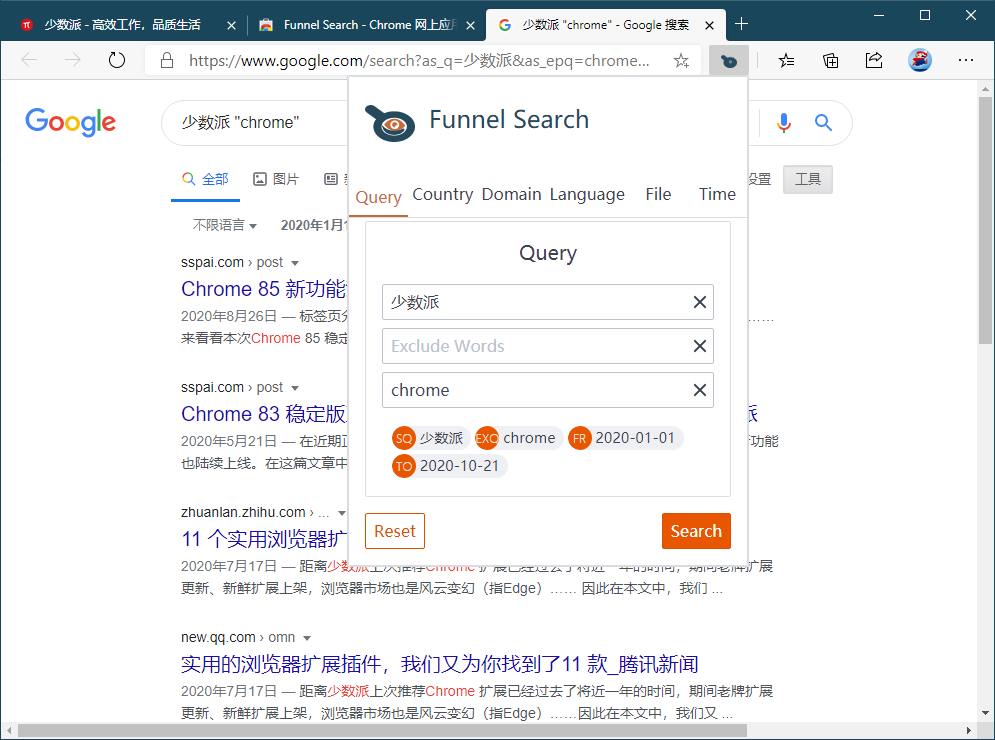
Task: Select the 图片 images tab on Google
Action: pos(276,180)
